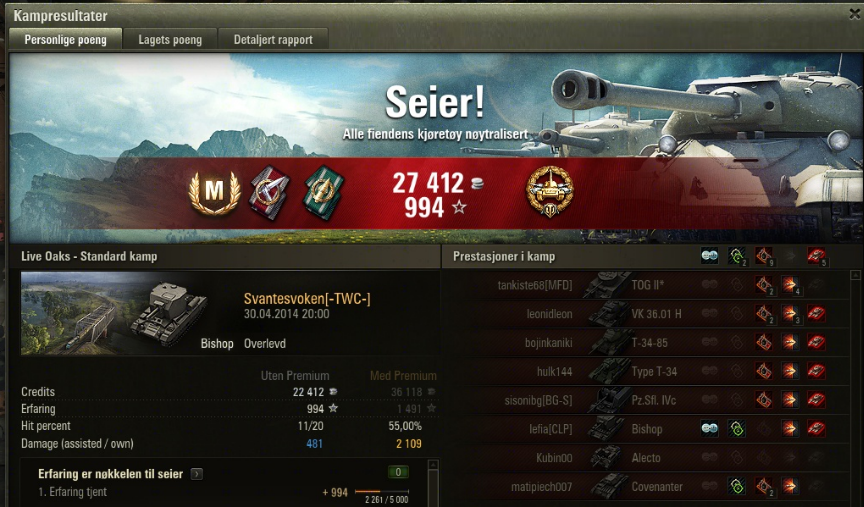Select the red crossed-arrows medal icon
864x507 pixels.
[x=269, y=193]
